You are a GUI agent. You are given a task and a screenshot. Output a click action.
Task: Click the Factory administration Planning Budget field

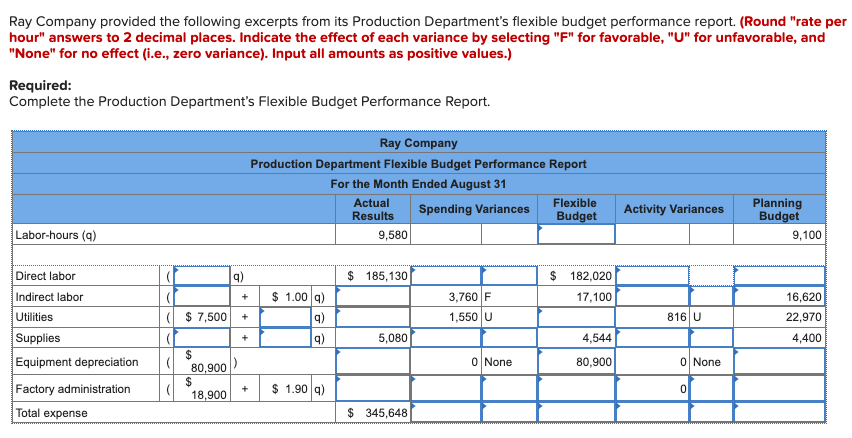click(779, 389)
